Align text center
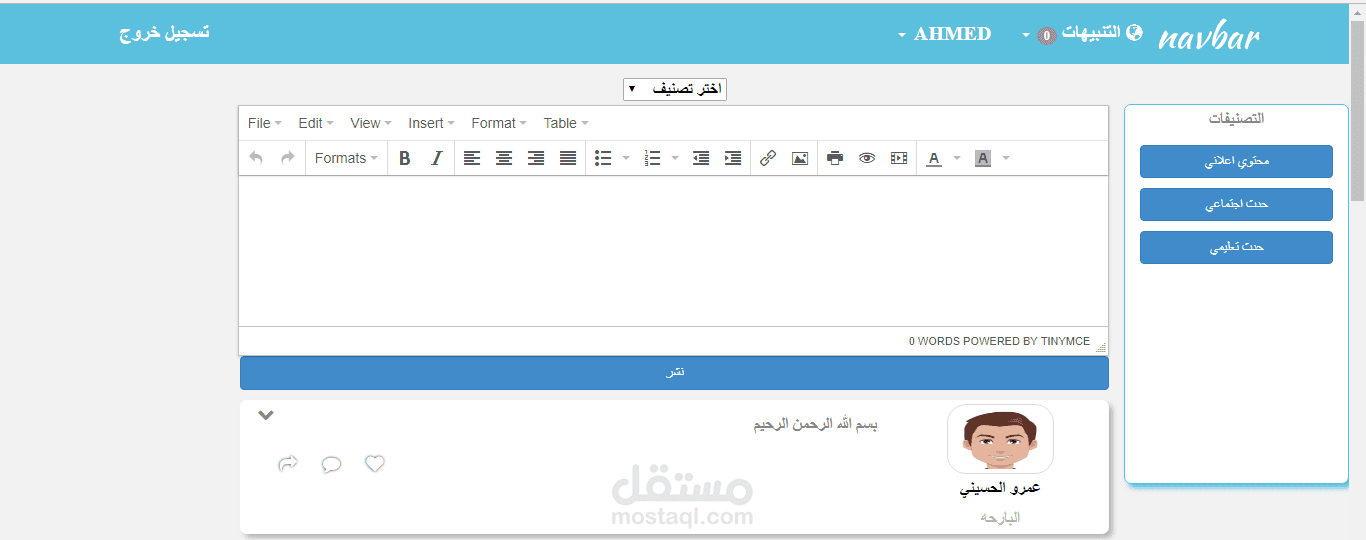Screen dimensions: 1366x540 pyautogui.click(x=504, y=158)
